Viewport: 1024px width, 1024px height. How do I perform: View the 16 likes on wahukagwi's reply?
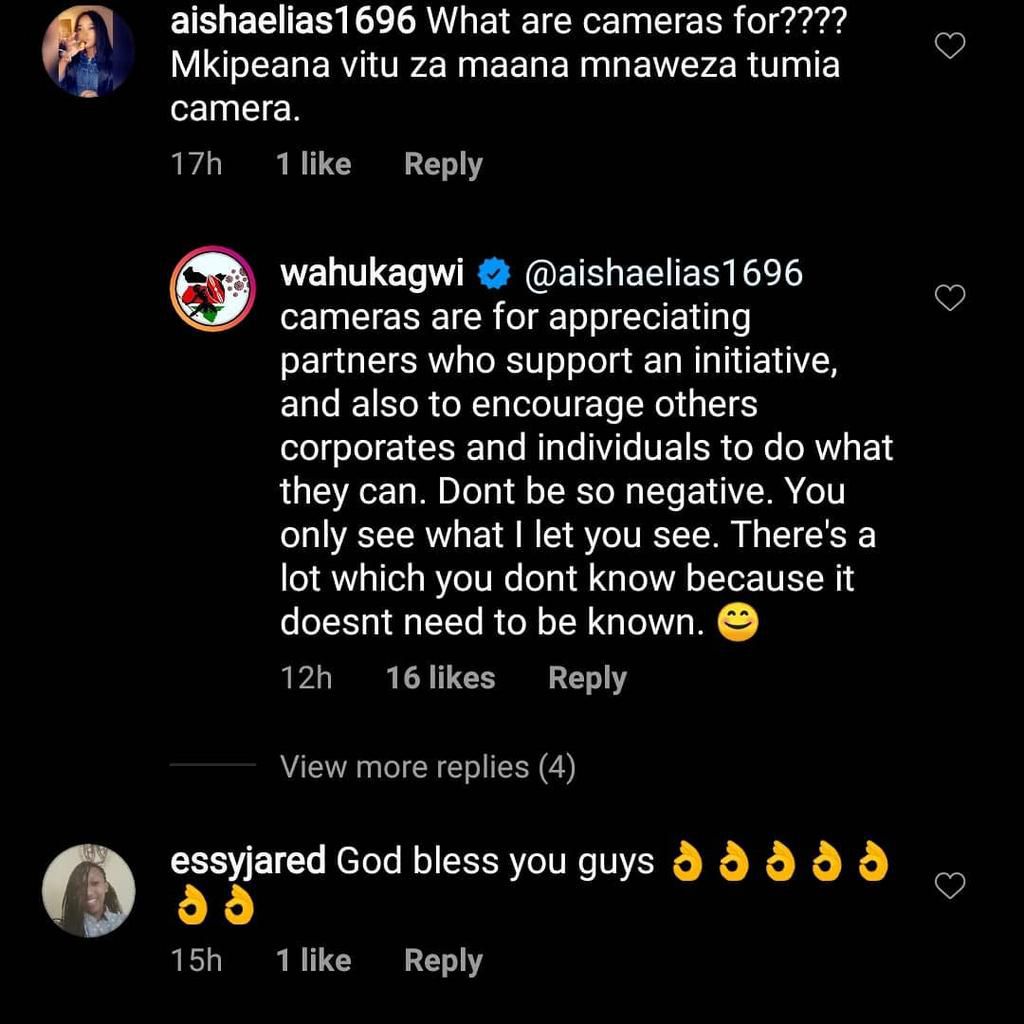point(440,677)
